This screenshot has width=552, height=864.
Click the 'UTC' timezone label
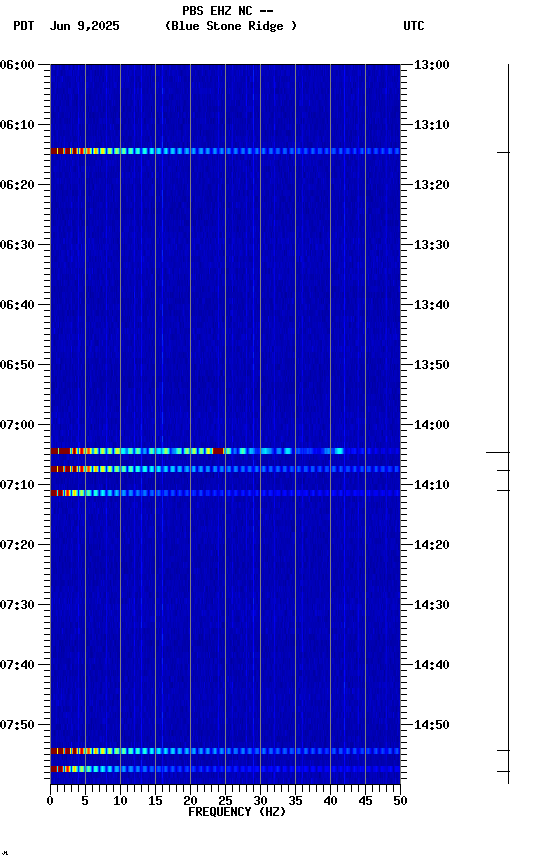[x=414, y=26]
